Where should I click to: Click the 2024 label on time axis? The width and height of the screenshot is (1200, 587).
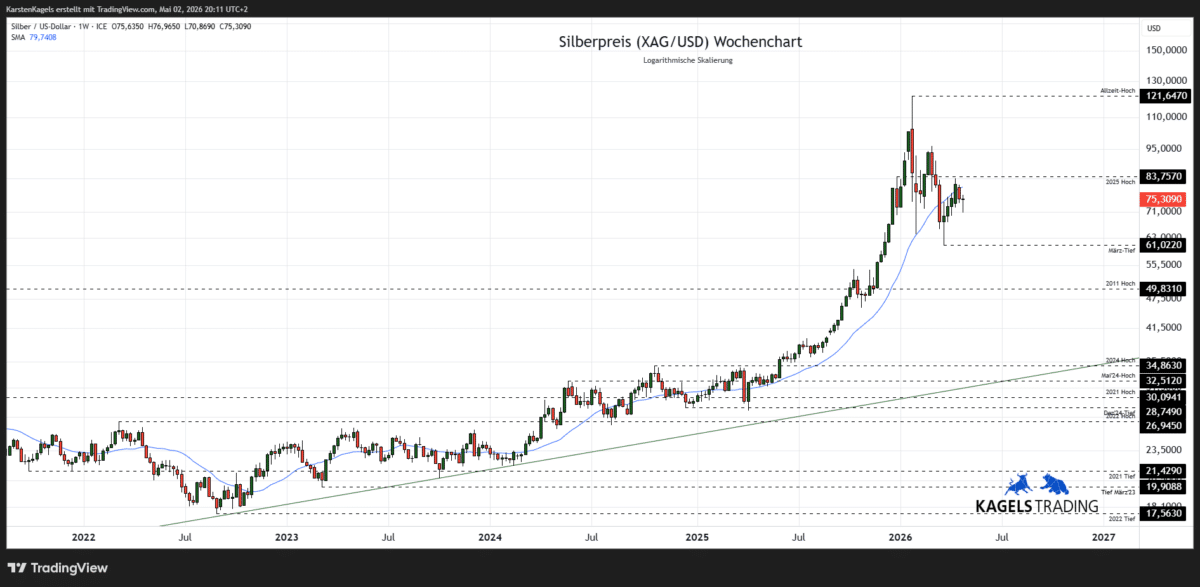(x=490, y=537)
